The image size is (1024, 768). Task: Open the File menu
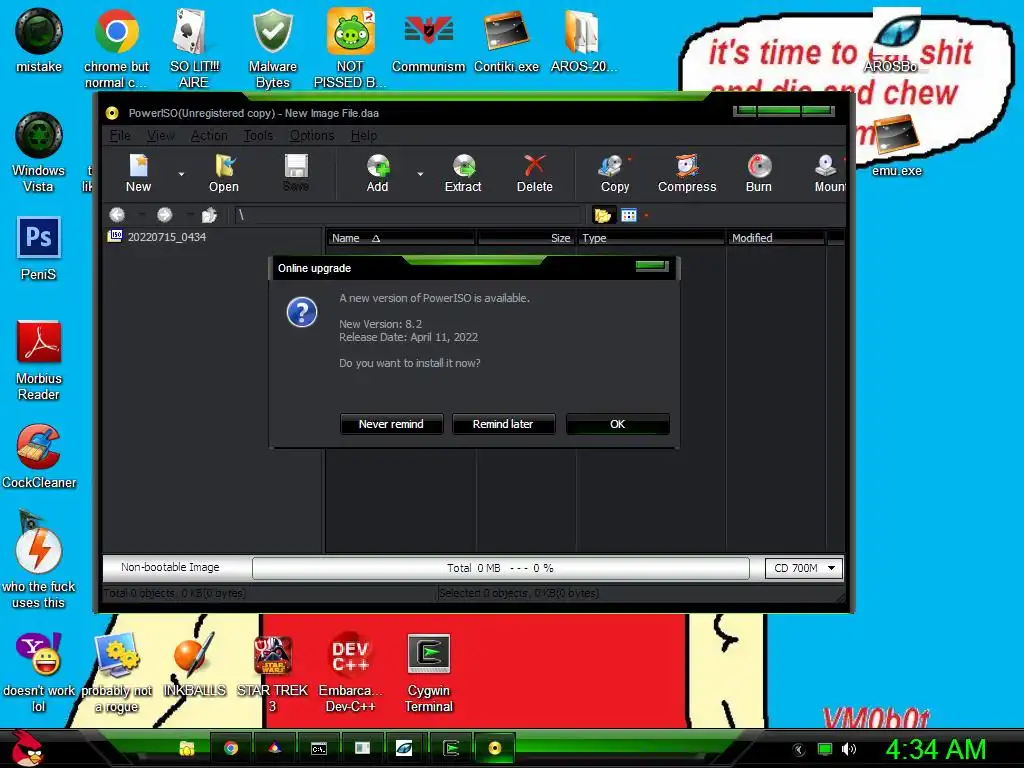click(x=120, y=135)
